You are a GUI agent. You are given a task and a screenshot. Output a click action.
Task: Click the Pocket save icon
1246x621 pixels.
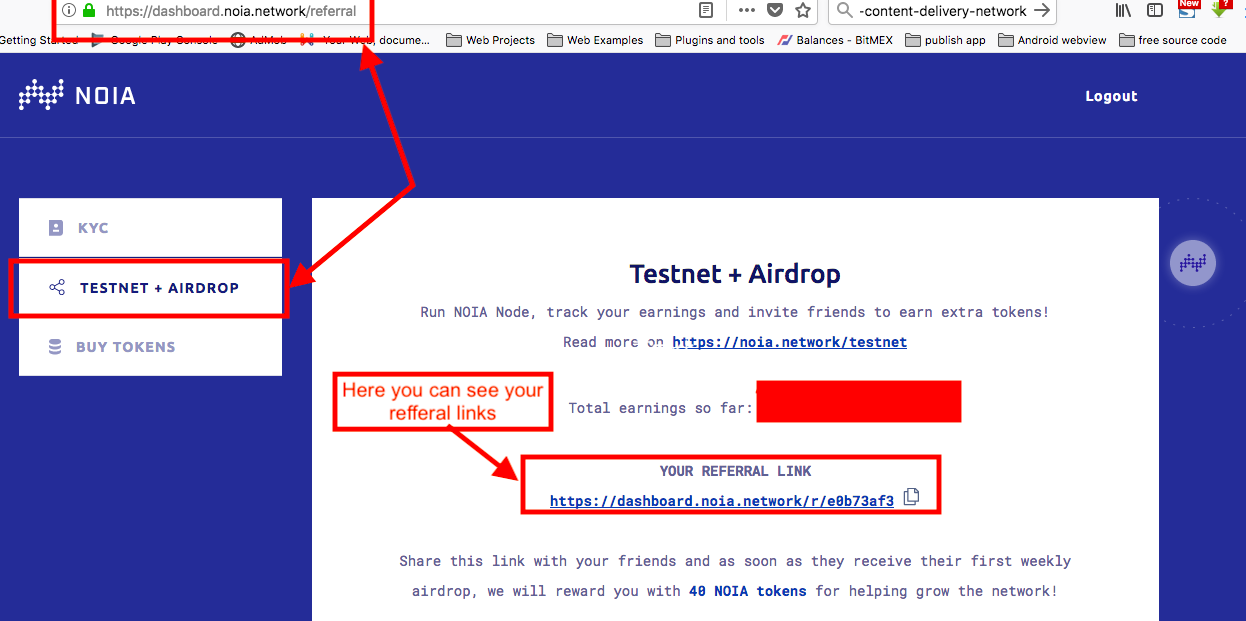pyautogui.click(x=775, y=10)
